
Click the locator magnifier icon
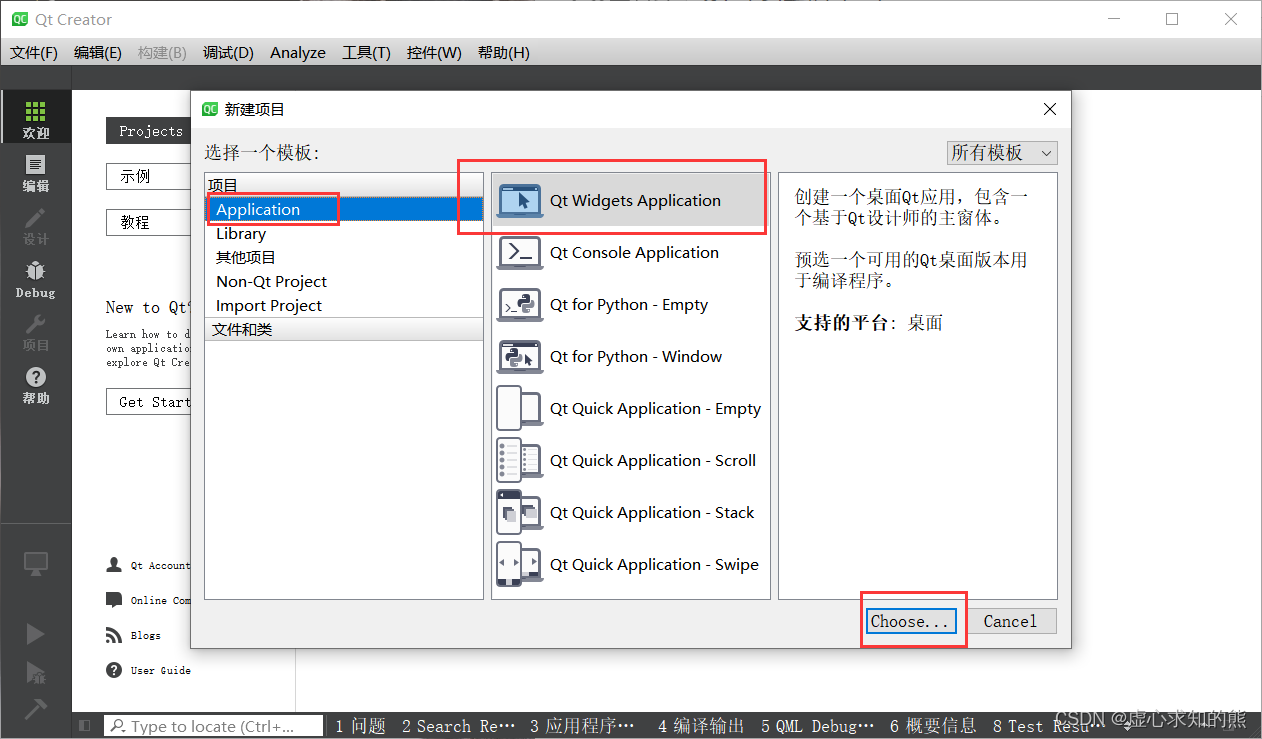(x=118, y=726)
